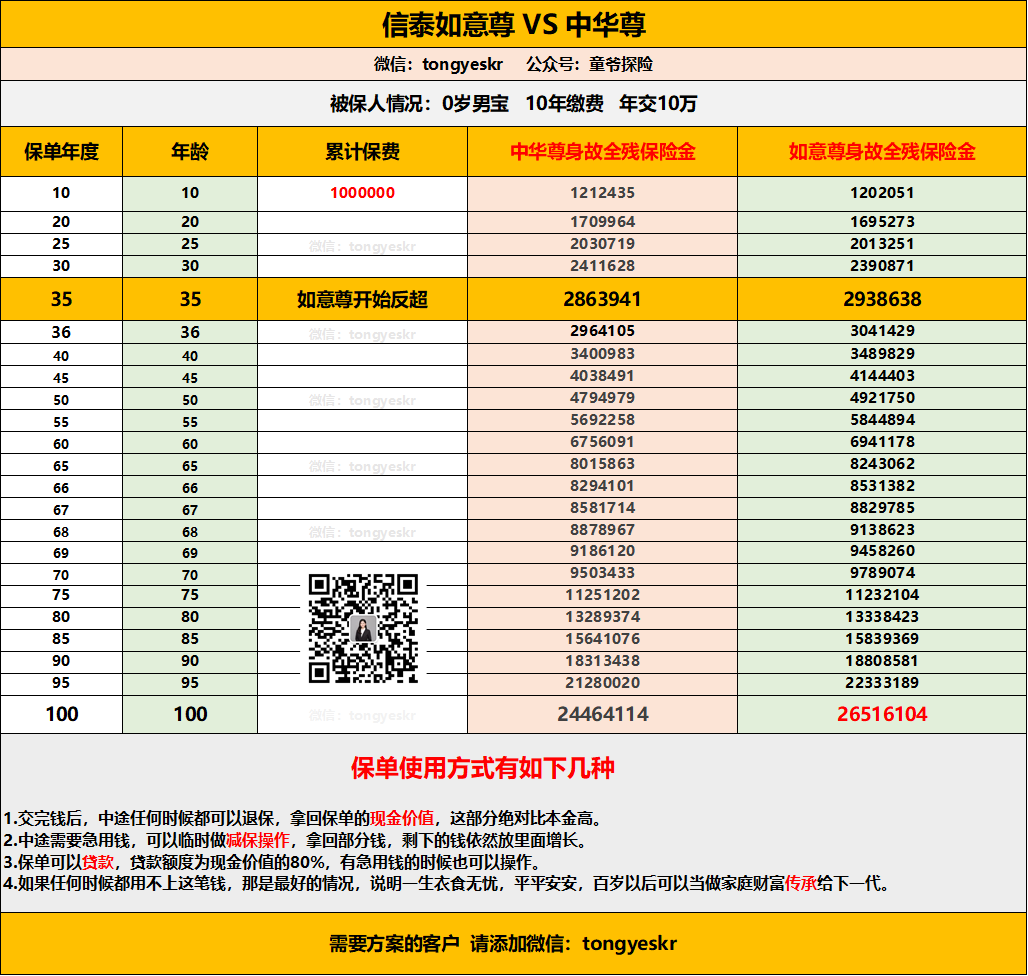1028x976 pixels.
Task: Select cell 5692258
Action: [603, 420]
